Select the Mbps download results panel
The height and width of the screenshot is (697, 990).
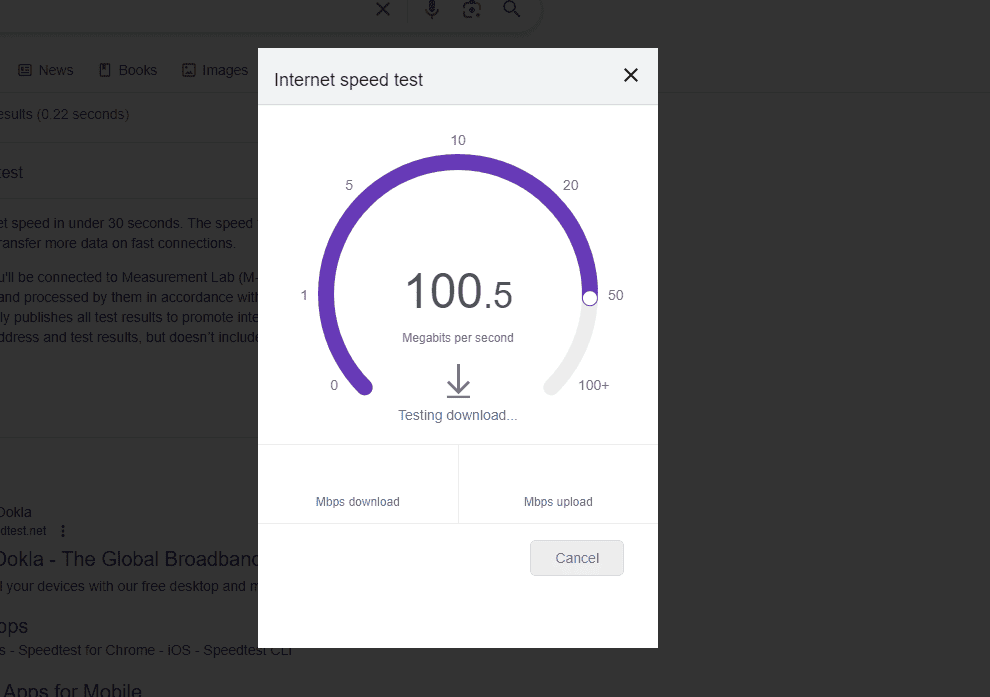pos(358,484)
